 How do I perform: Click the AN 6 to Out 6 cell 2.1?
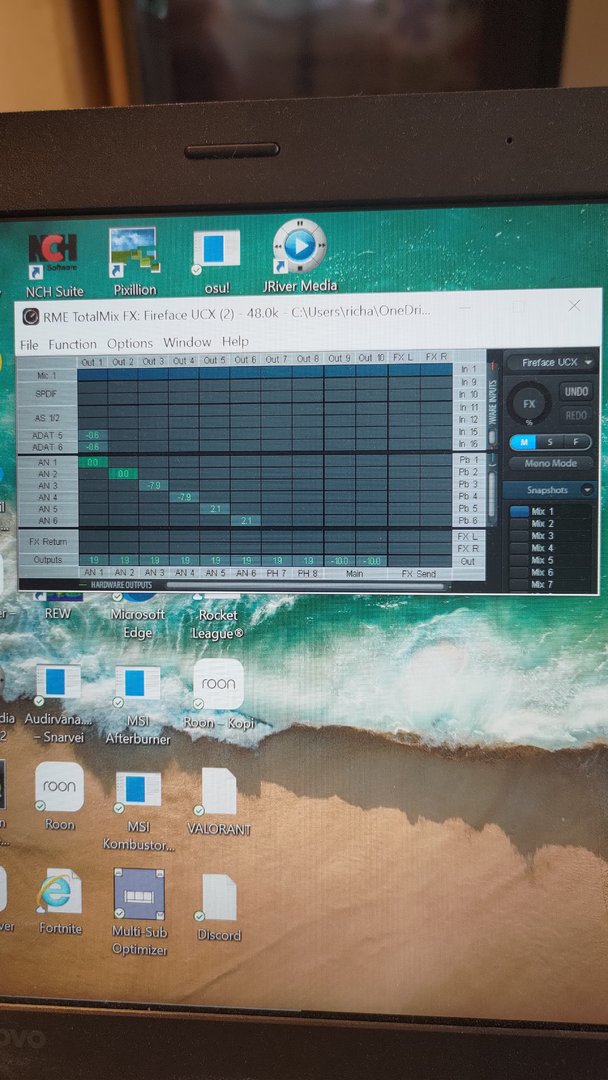245,521
